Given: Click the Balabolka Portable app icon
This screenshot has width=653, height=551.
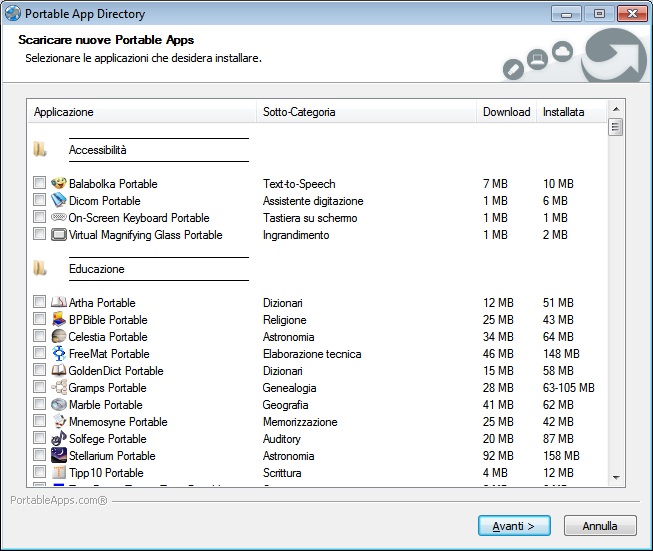Looking at the screenshot, I should pos(59,183).
